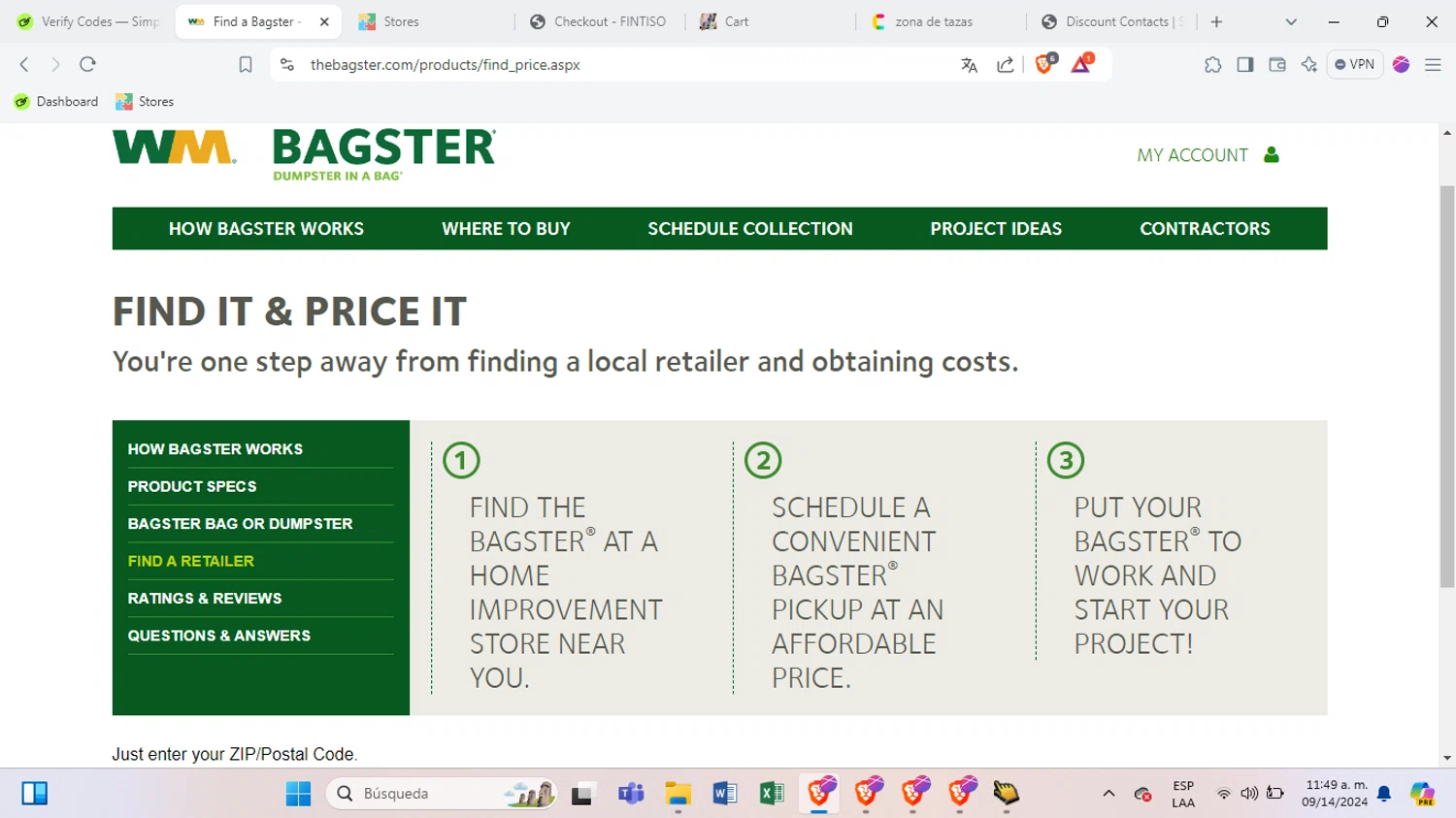The width and height of the screenshot is (1456, 818).
Task: Open the Brave Wallet icon
Action: [x=1277, y=64]
